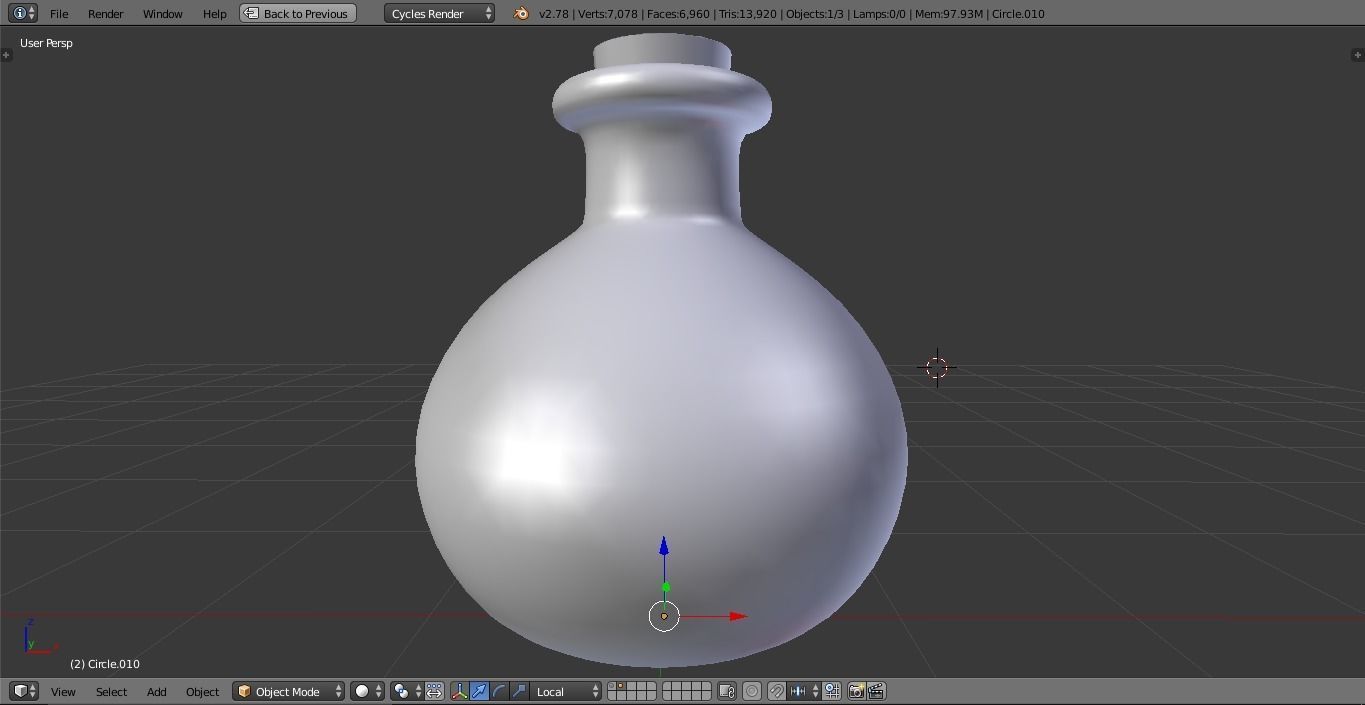
Task: Open the Cycles Render engine dropdown
Action: 439,14
